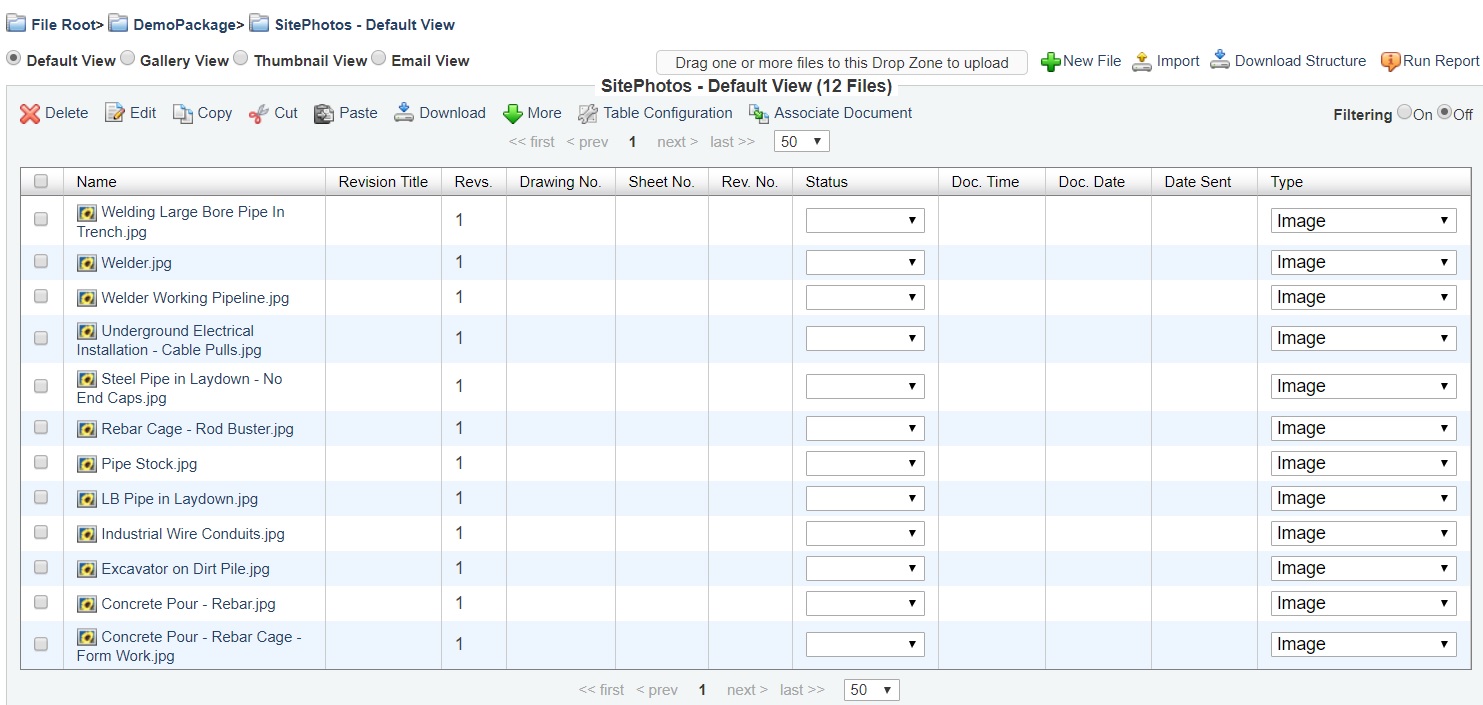1483x705 pixels.
Task: Tick the checkbox for Excavator on Dirt Pile.jpg
Action: [41, 567]
